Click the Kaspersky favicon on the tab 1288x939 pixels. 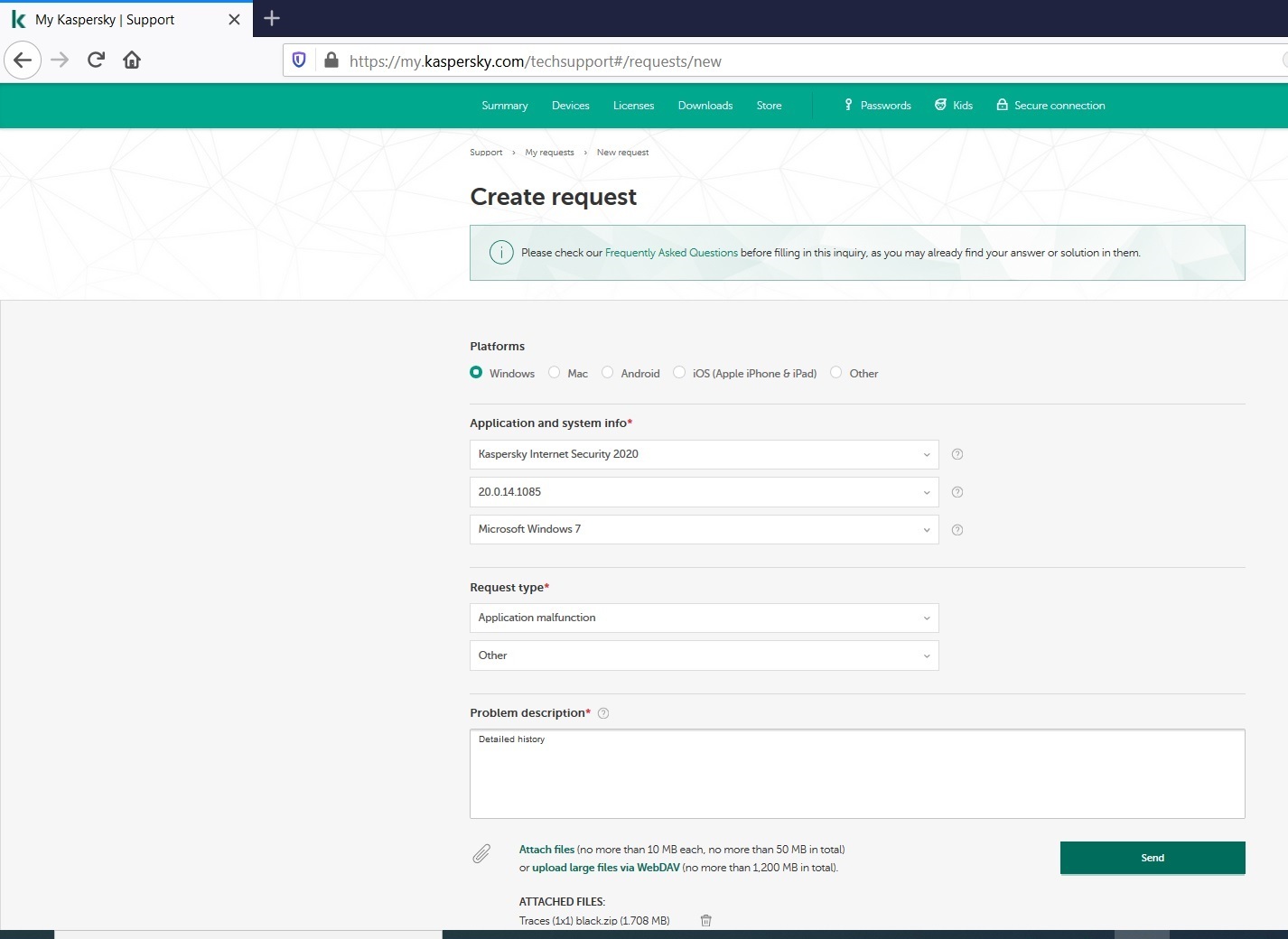coord(18,19)
